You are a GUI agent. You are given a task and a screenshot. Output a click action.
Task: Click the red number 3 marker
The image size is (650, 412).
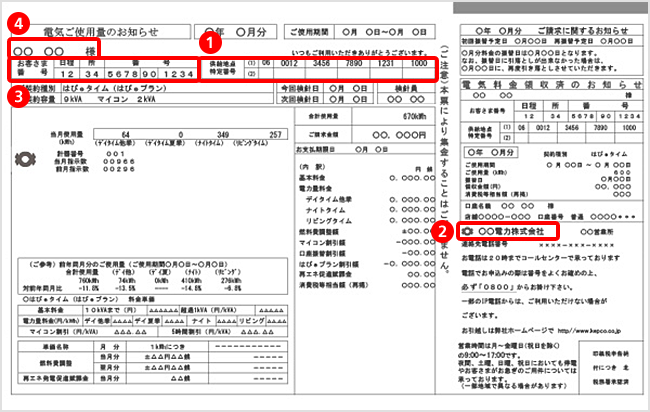point(13,96)
